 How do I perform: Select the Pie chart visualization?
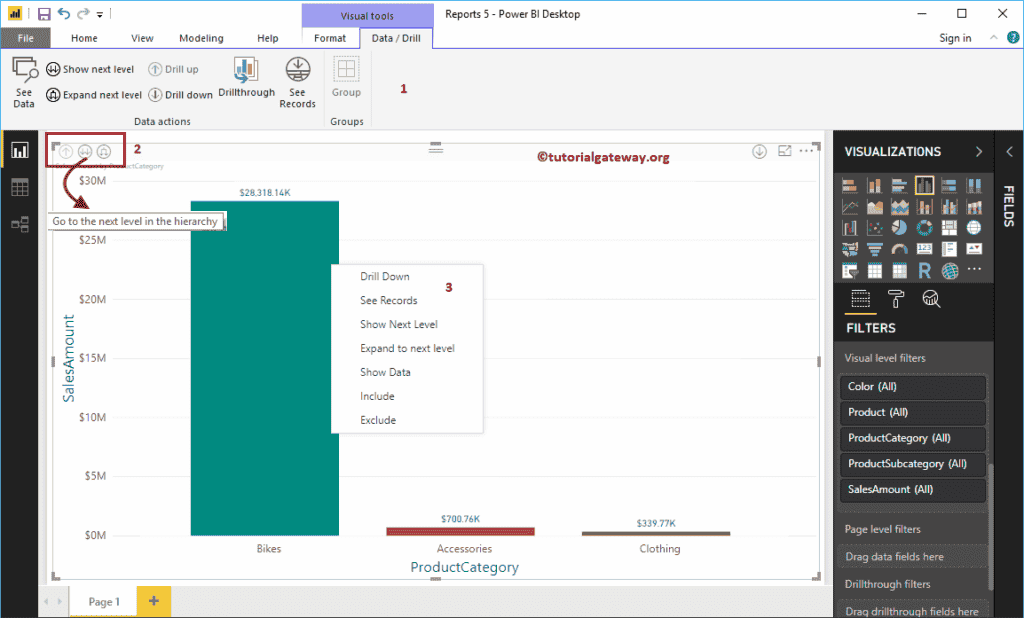click(899, 227)
